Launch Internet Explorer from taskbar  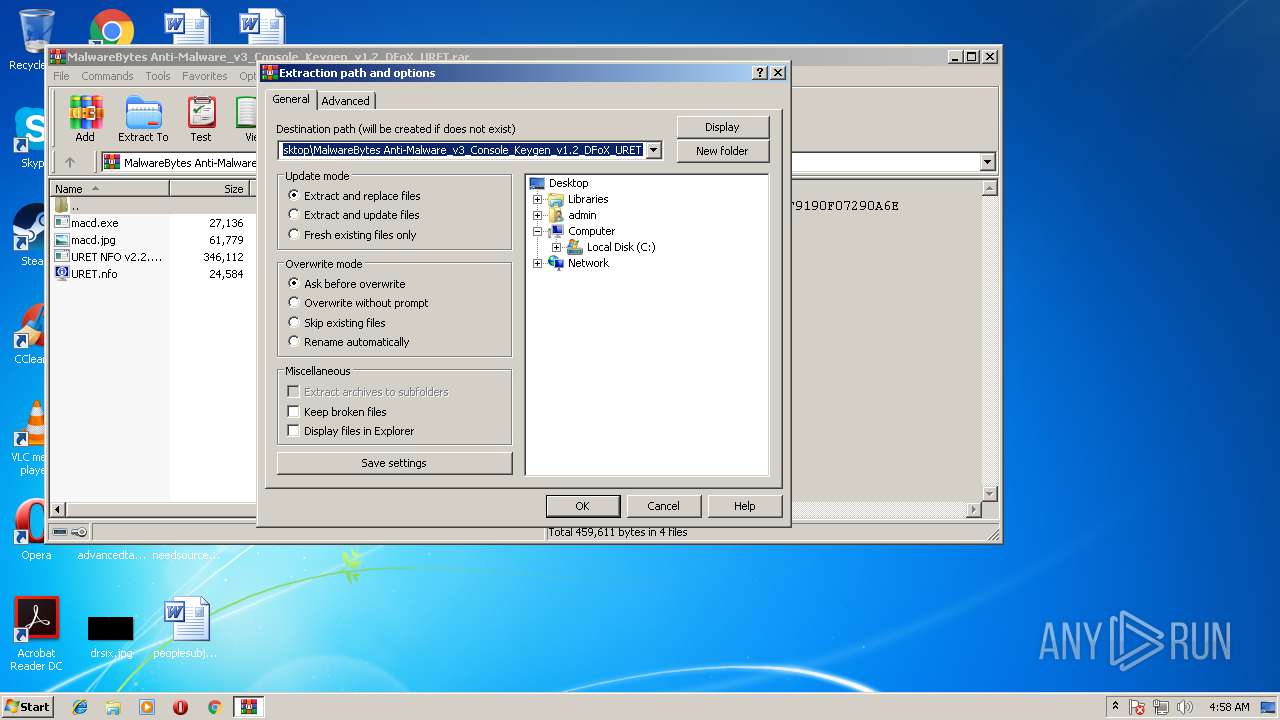coord(80,707)
